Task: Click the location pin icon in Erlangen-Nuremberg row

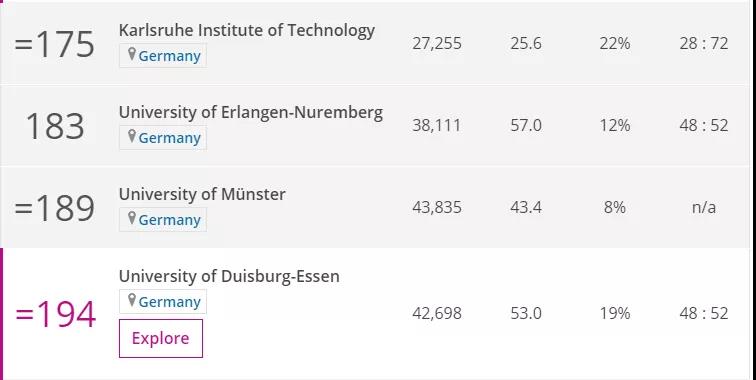Action: pyautogui.click(x=132, y=136)
